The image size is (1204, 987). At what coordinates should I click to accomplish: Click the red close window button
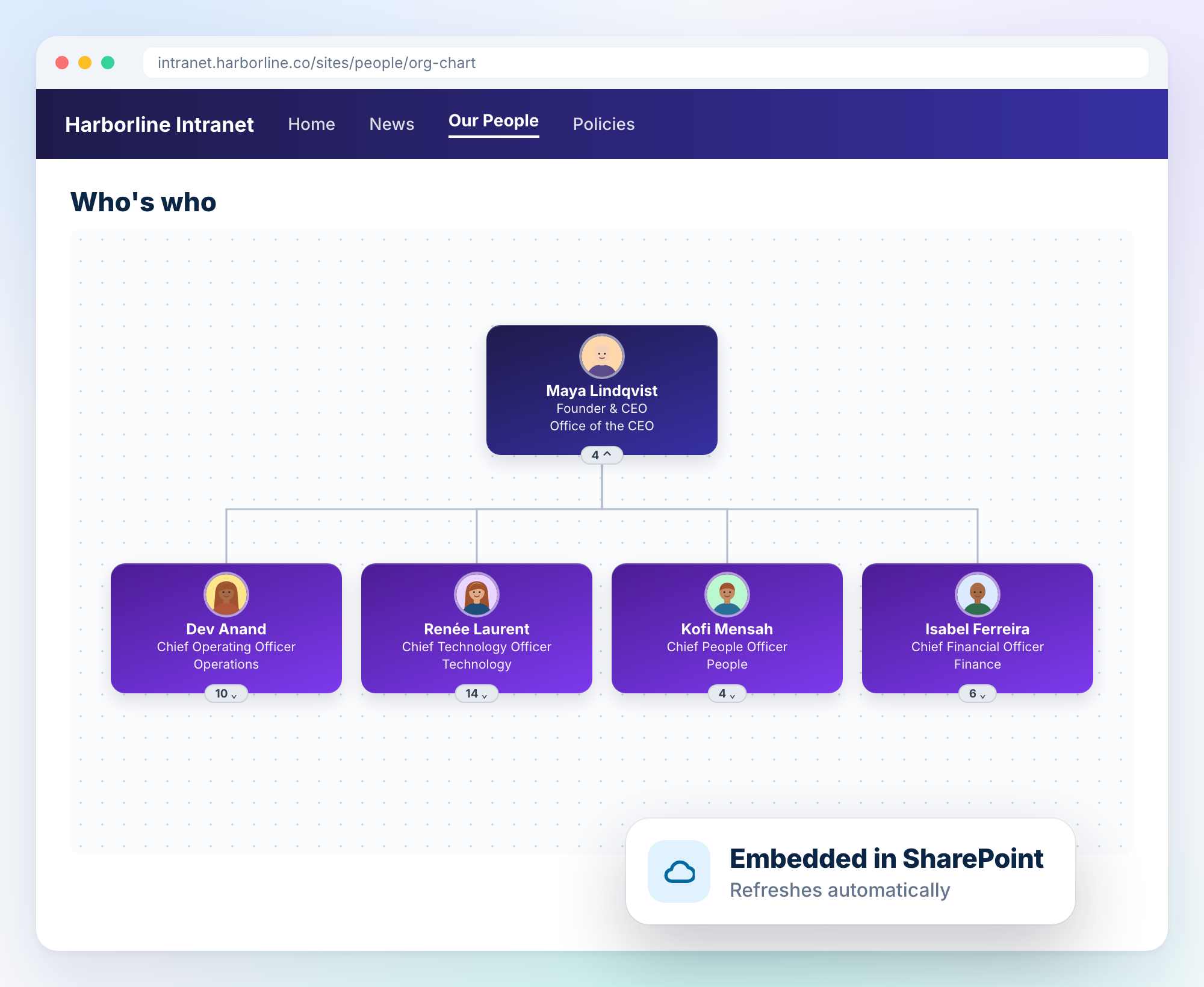click(62, 63)
